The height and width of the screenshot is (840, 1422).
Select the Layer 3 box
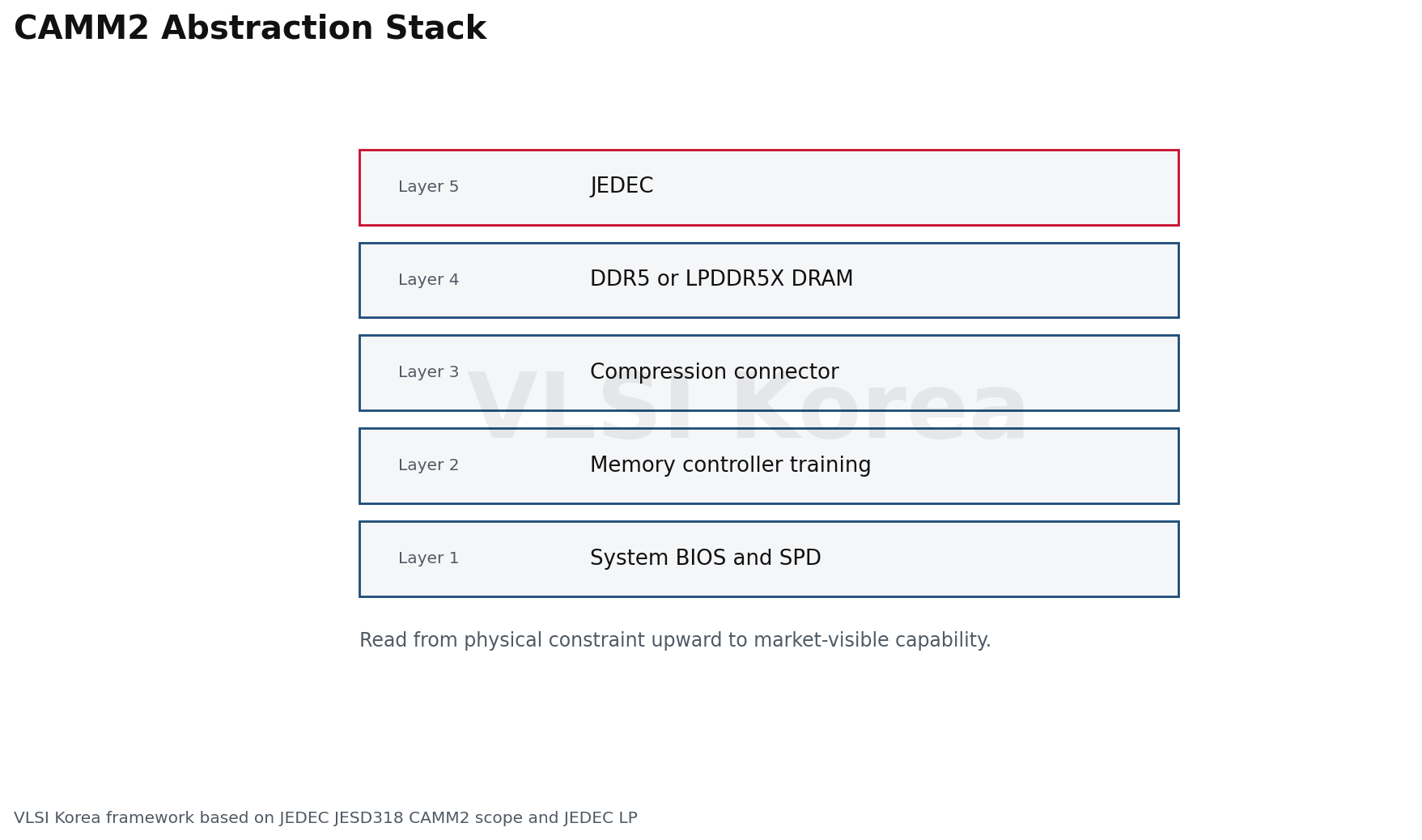click(769, 373)
